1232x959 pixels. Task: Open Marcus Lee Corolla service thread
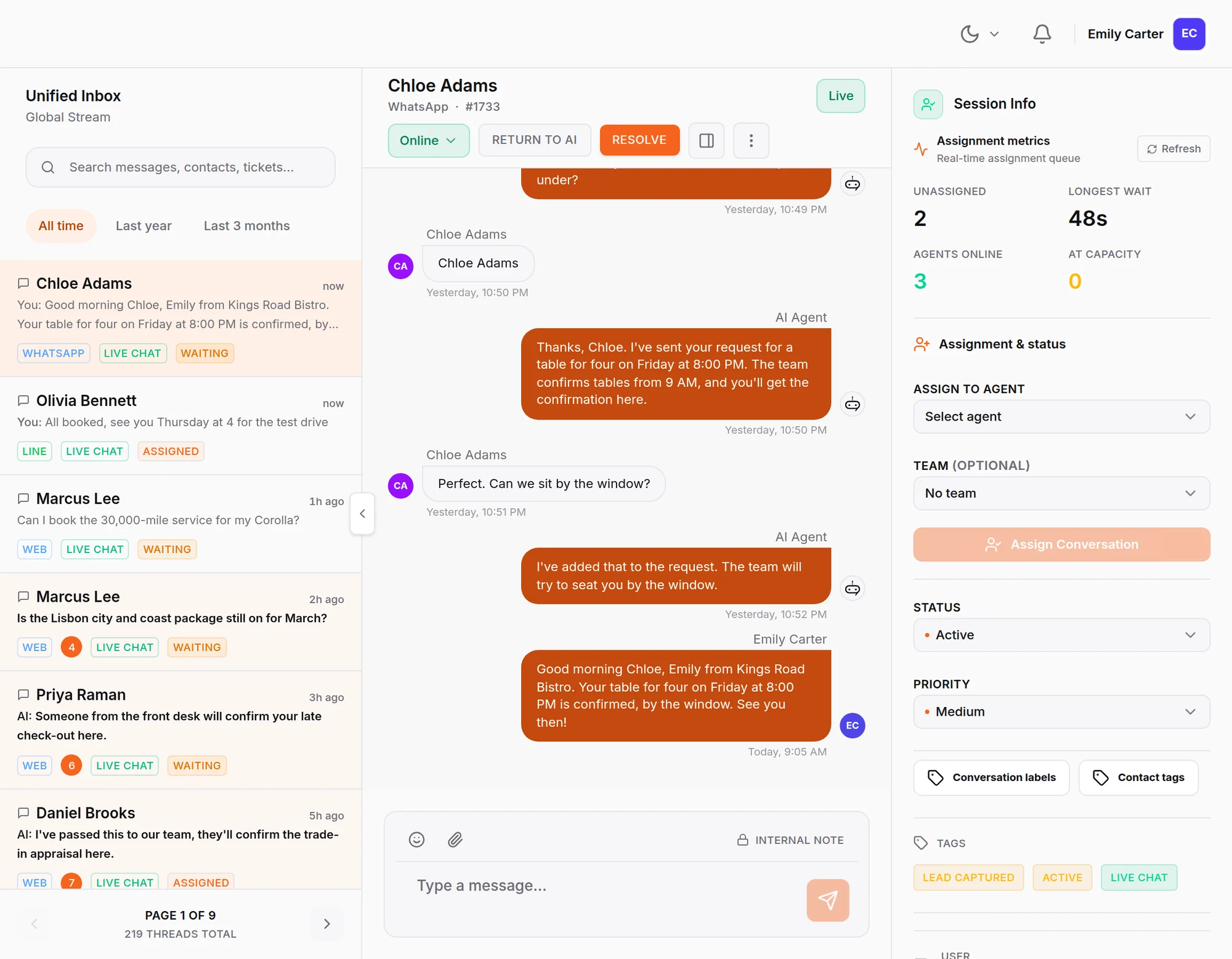click(180, 524)
